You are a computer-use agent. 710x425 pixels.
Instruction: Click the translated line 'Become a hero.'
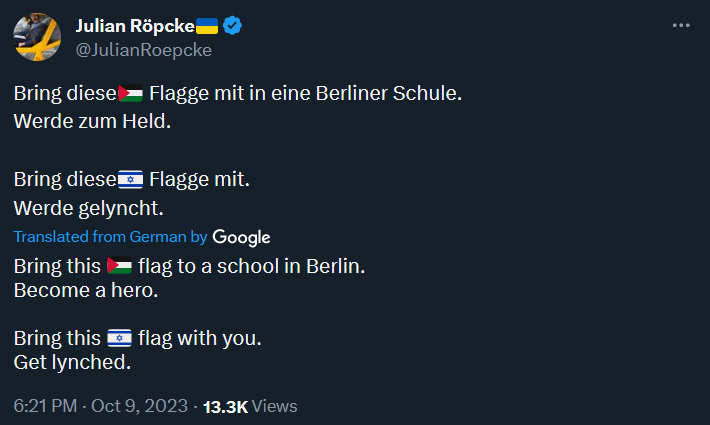pyautogui.click(x=86, y=292)
